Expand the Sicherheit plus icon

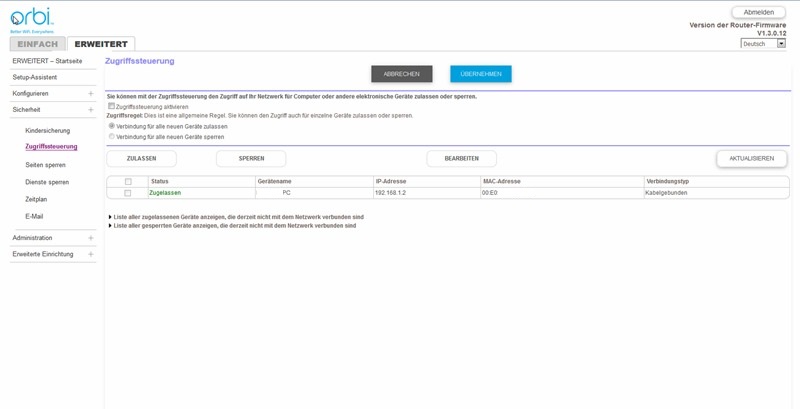coord(90,110)
